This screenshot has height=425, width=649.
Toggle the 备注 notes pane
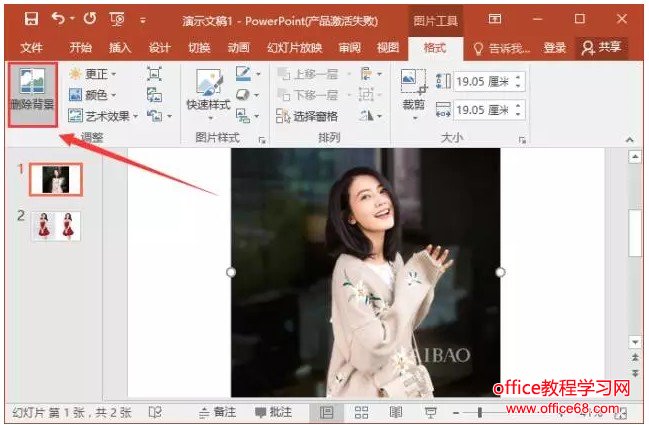(217, 412)
